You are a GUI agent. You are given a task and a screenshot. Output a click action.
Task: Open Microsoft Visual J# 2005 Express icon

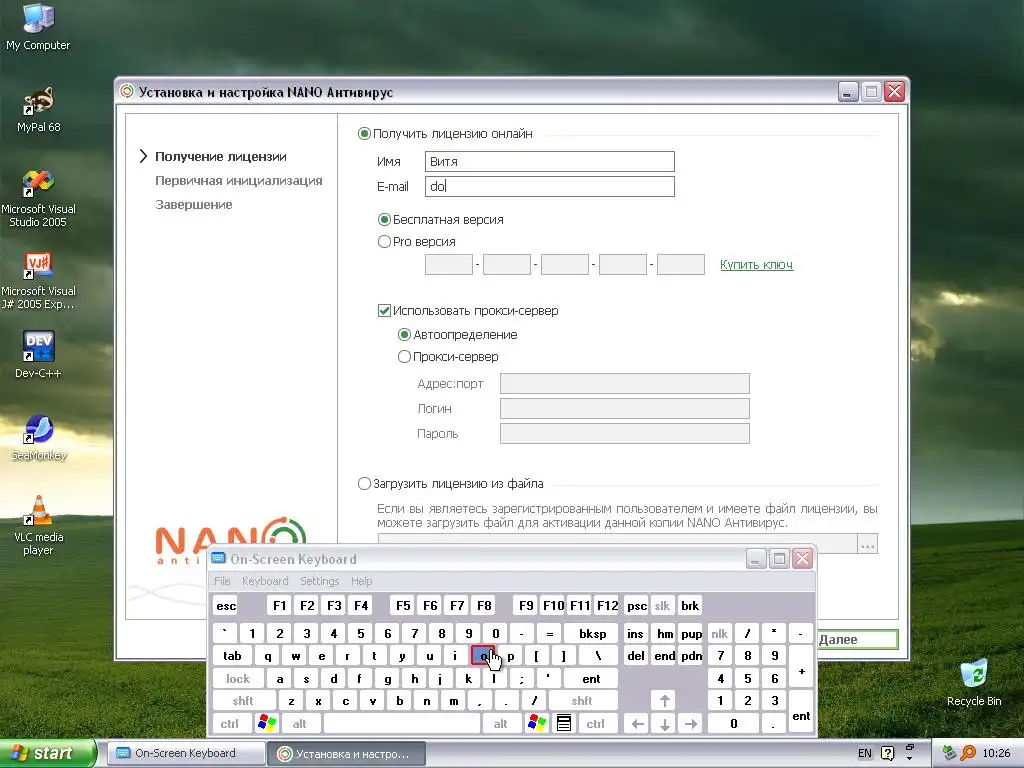[38, 280]
